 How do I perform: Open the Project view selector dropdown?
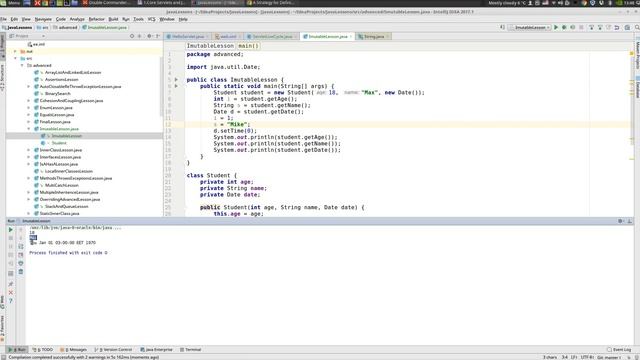(27, 36)
